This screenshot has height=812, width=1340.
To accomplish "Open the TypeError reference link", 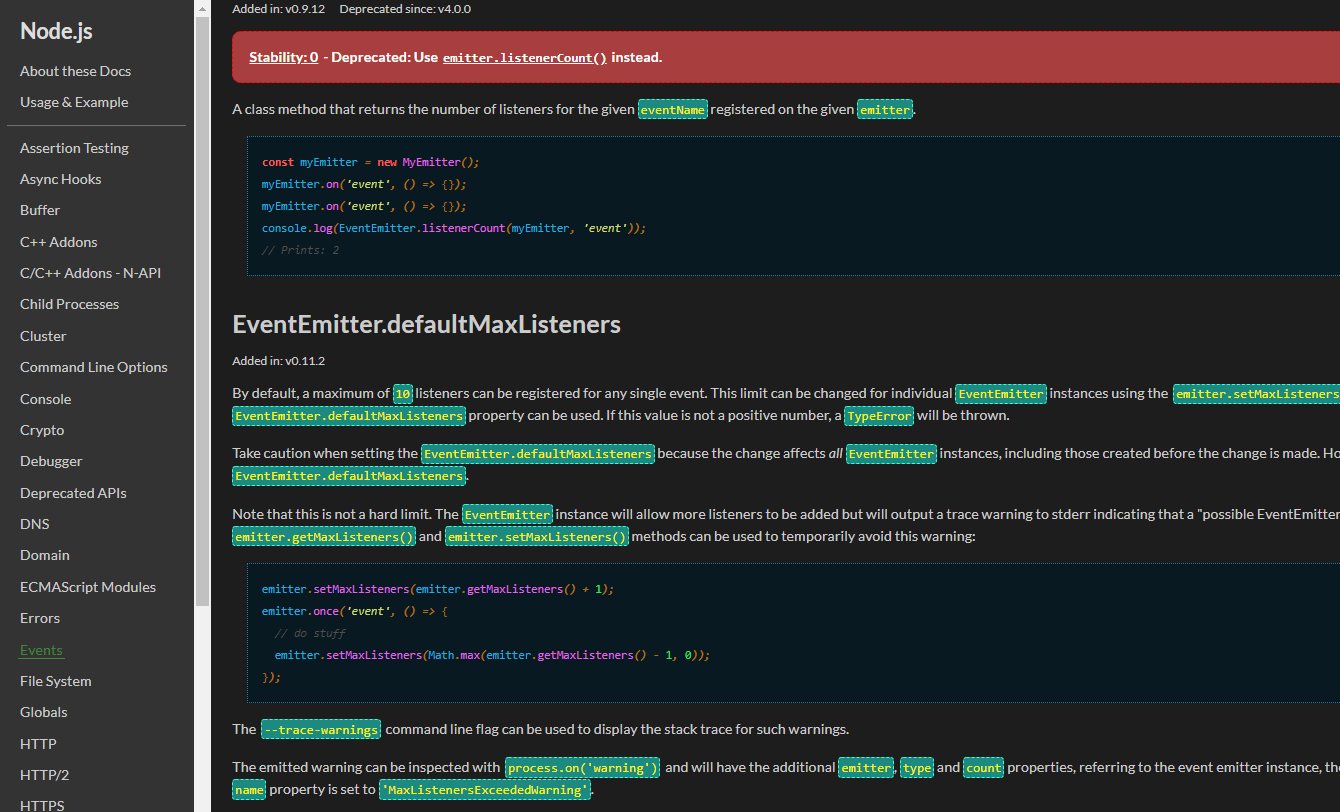I will point(878,415).
